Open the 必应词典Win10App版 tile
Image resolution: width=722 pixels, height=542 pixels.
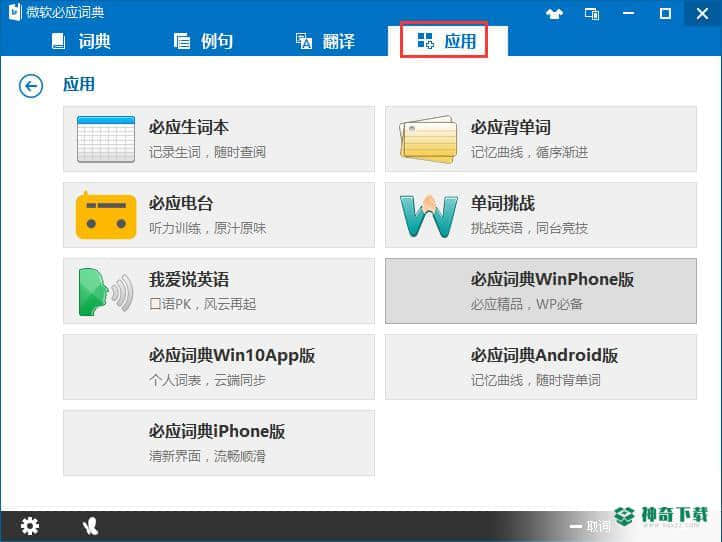click(x=219, y=367)
